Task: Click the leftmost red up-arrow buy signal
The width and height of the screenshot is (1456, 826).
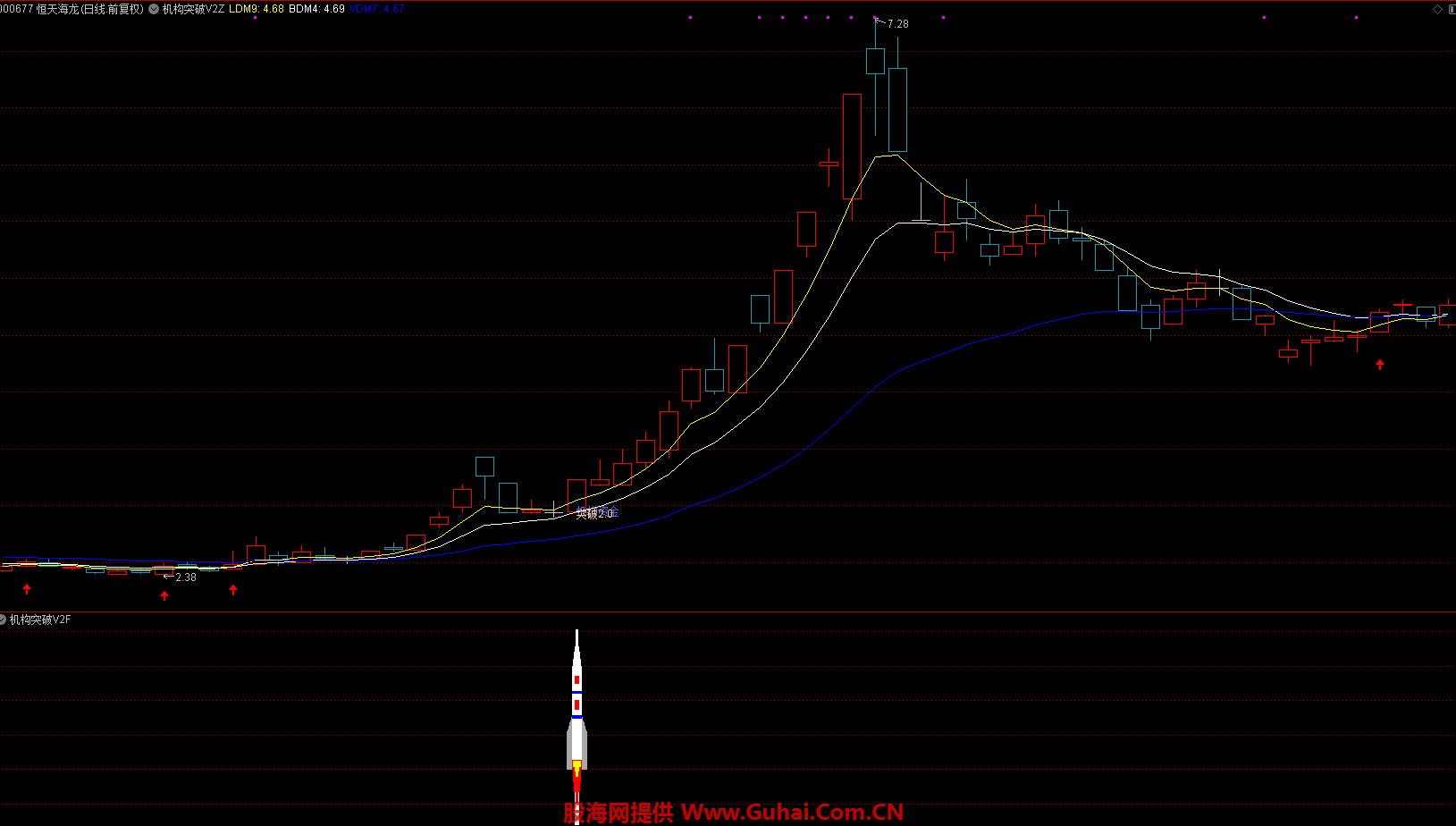Action: (27, 589)
